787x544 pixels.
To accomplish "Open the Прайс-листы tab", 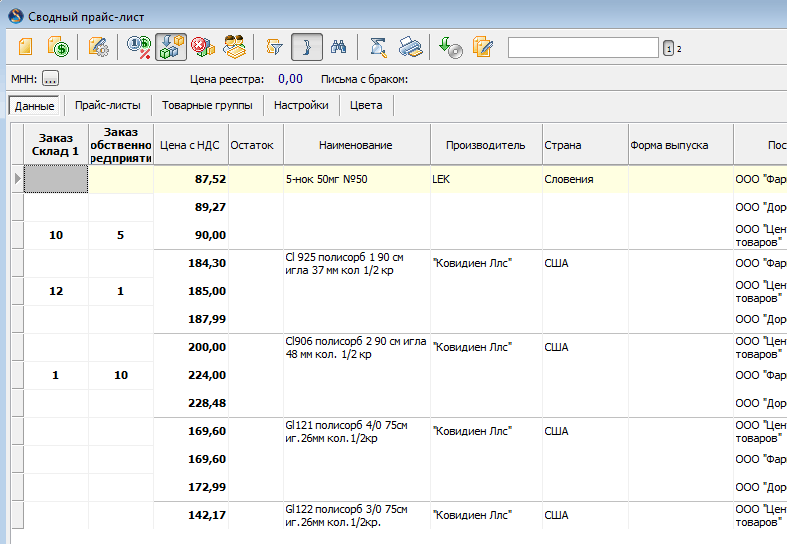I will pyautogui.click(x=107, y=105).
